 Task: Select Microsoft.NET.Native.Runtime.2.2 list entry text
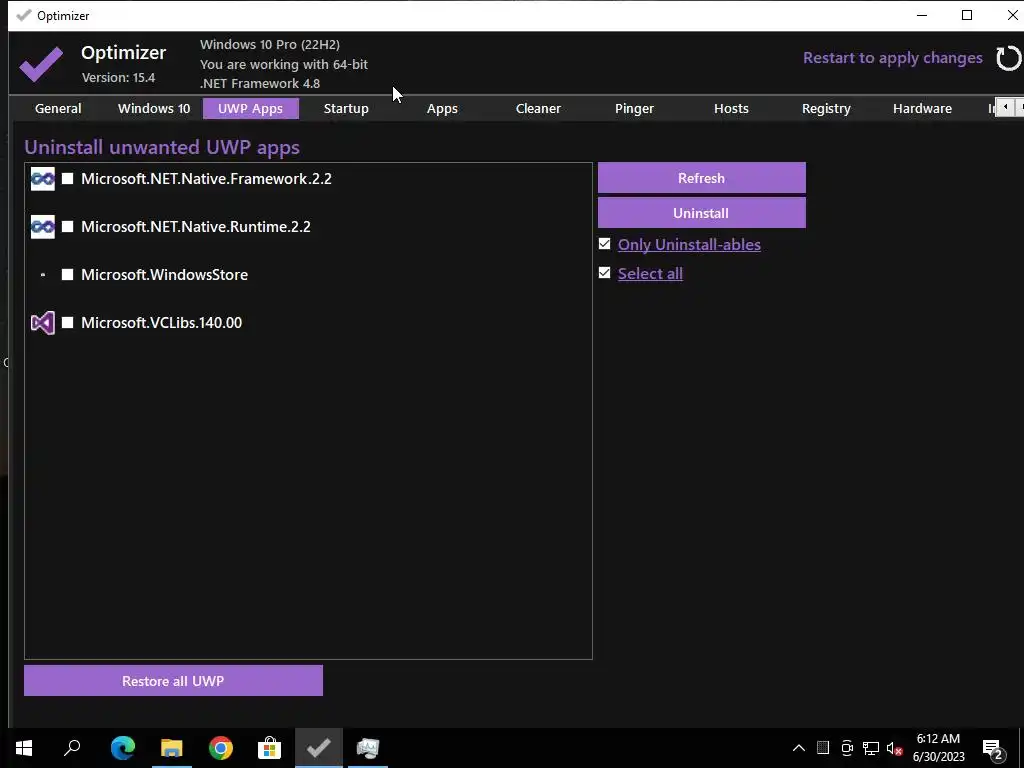[x=196, y=227]
